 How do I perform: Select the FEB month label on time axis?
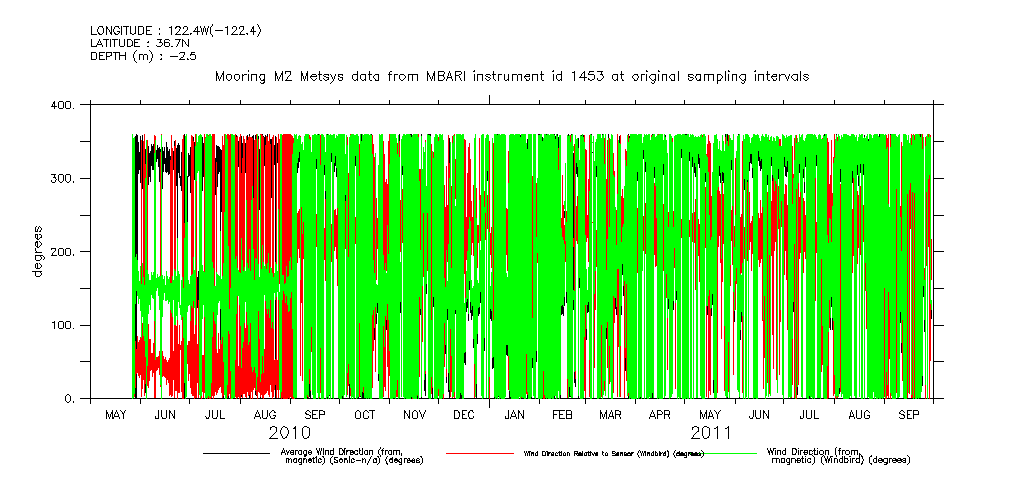coord(562,414)
